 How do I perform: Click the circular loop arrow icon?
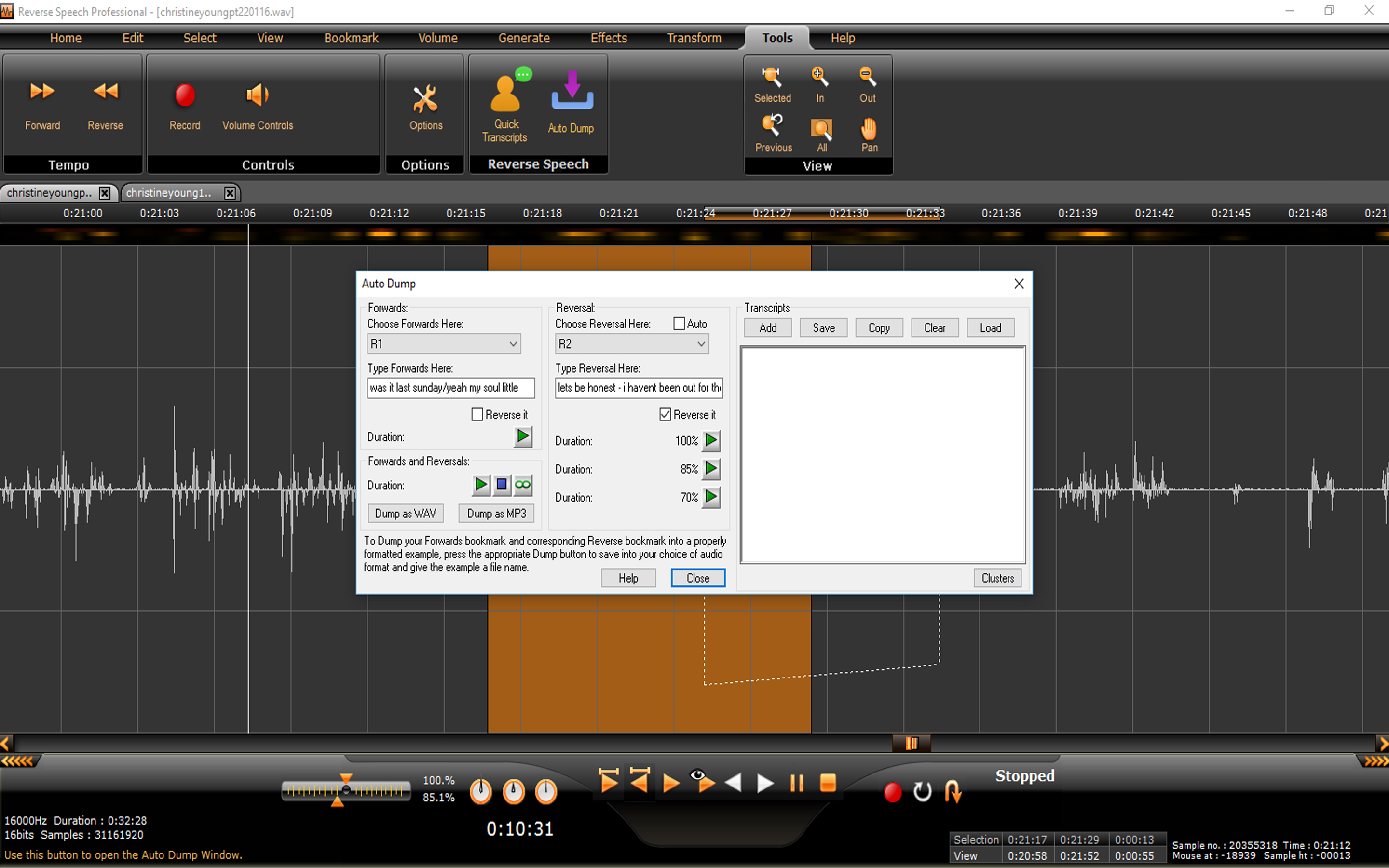click(x=922, y=792)
